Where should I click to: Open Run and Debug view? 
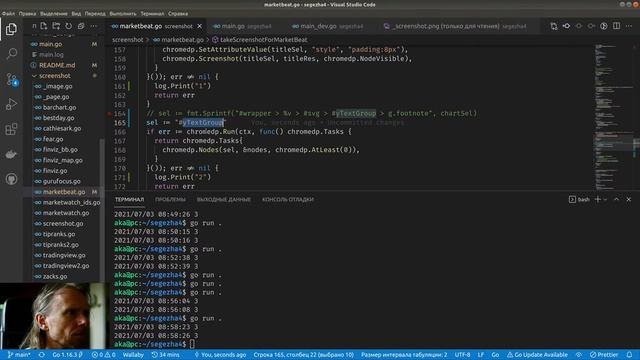[11, 104]
